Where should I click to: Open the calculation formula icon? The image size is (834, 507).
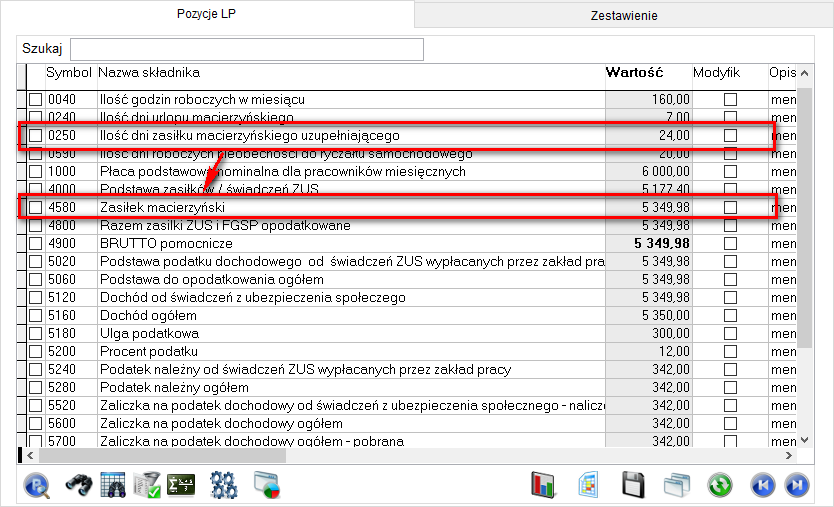(x=181, y=485)
